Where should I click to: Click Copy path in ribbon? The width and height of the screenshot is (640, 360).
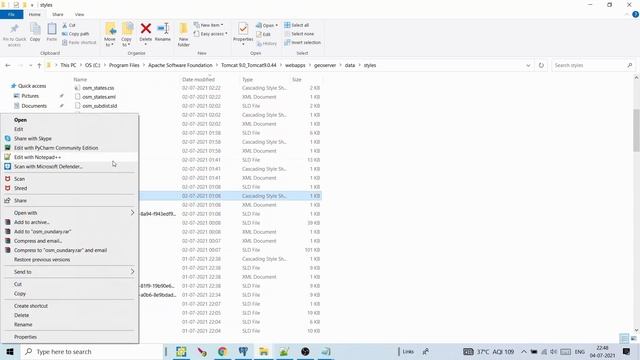[x=76, y=34]
